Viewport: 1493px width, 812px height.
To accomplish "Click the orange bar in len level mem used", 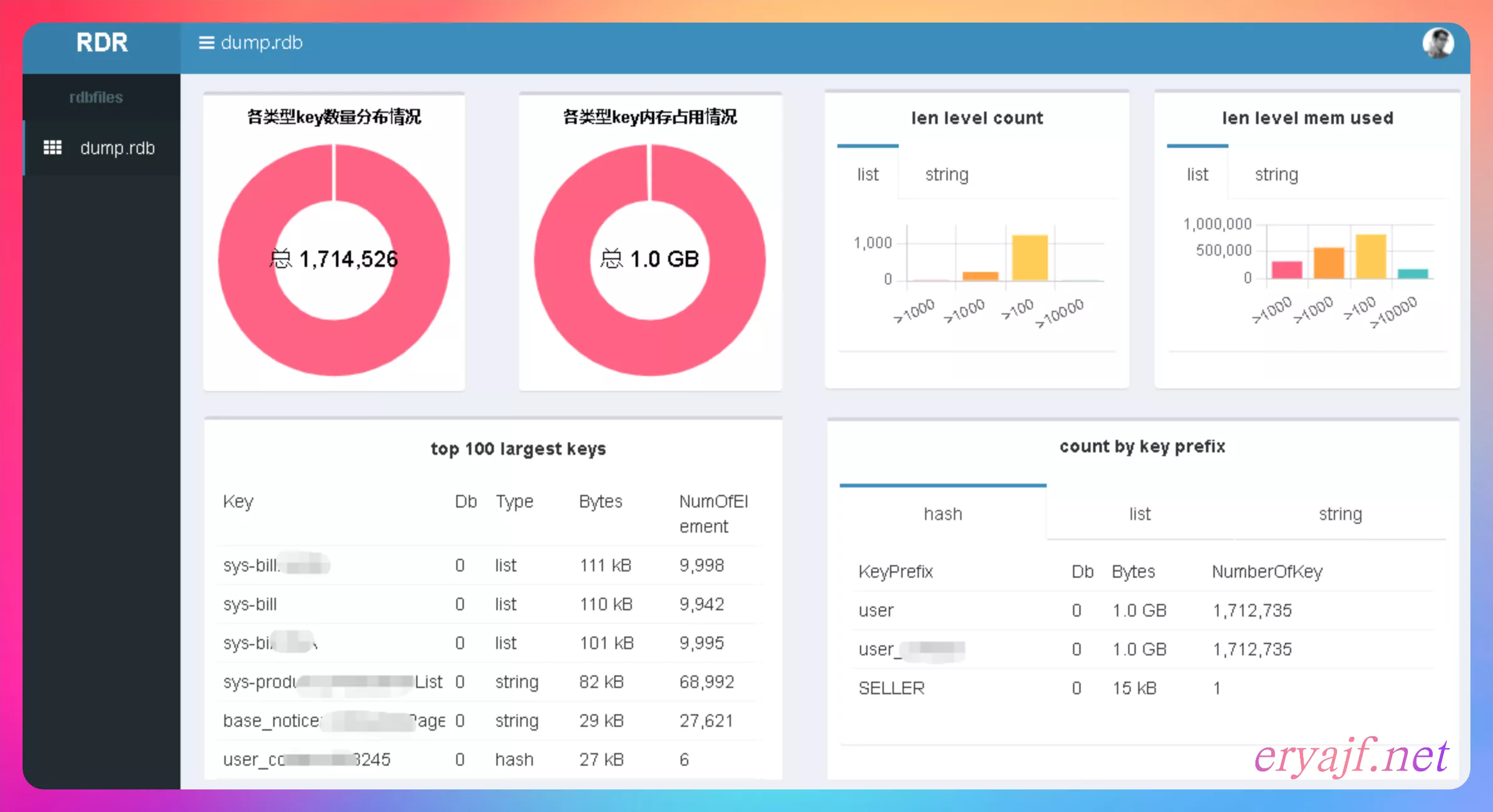I will (1329, 263).
